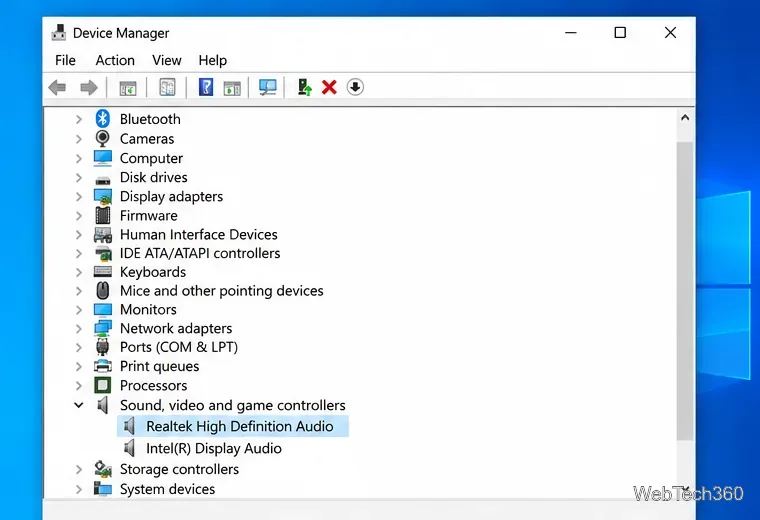Open the Action menu
Viewport: 760px width, 520px height.
pyautogui.click(x=115, y=60)
